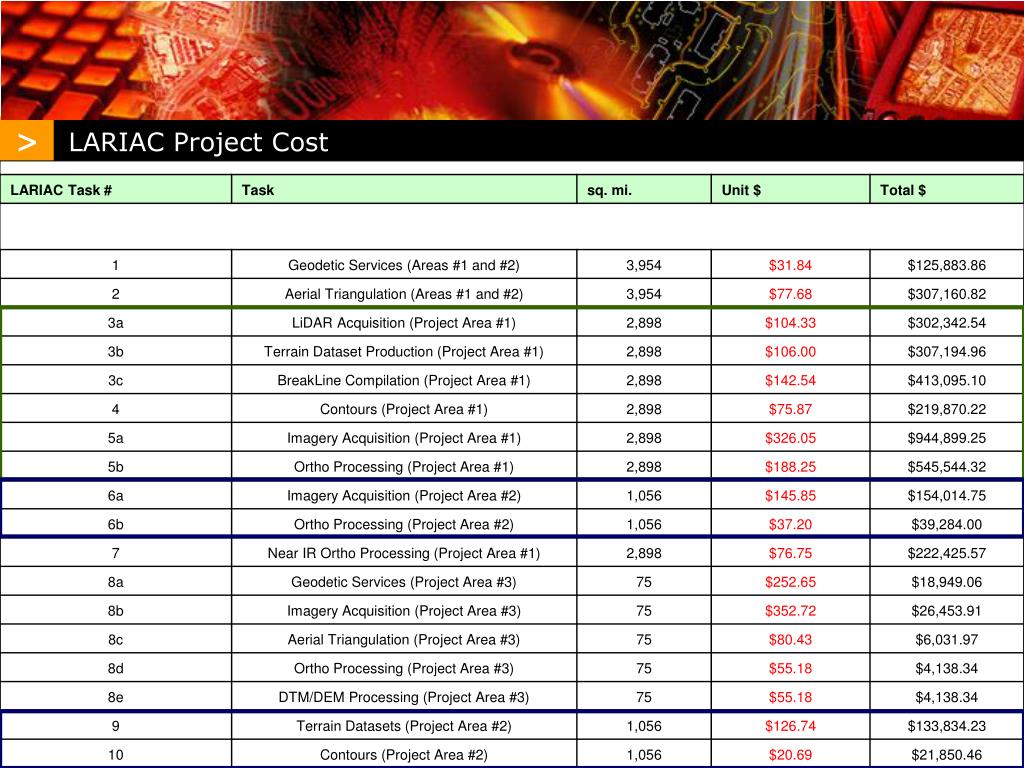Click task number 6b
Screen dimensions: 1024x768
click(x=116, y=524)
